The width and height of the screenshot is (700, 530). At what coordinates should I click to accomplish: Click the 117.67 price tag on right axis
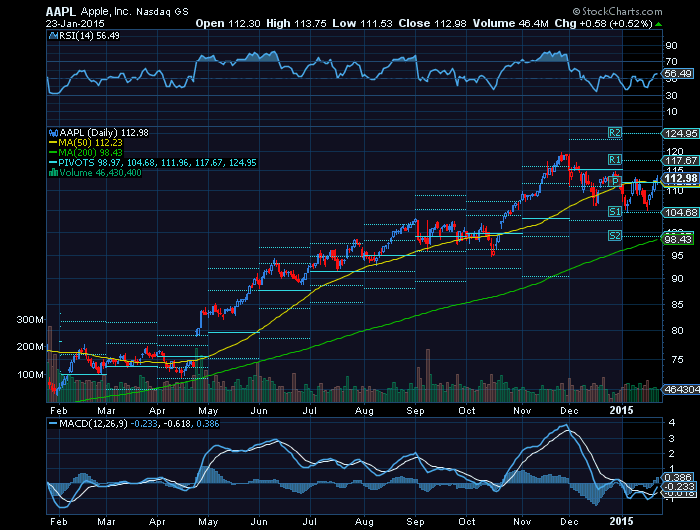[681, 161]
